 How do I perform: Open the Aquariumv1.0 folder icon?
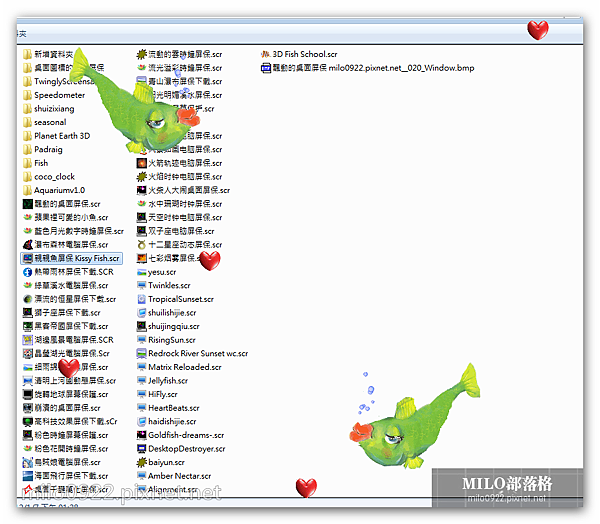[27, 190]
